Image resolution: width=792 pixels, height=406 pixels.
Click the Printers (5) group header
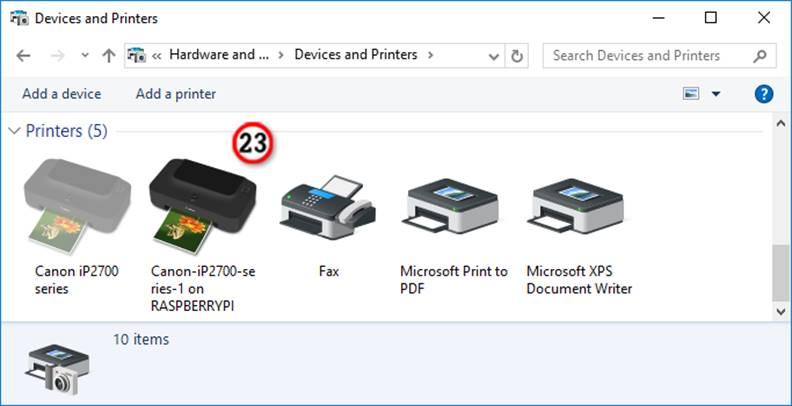(67, 131)
